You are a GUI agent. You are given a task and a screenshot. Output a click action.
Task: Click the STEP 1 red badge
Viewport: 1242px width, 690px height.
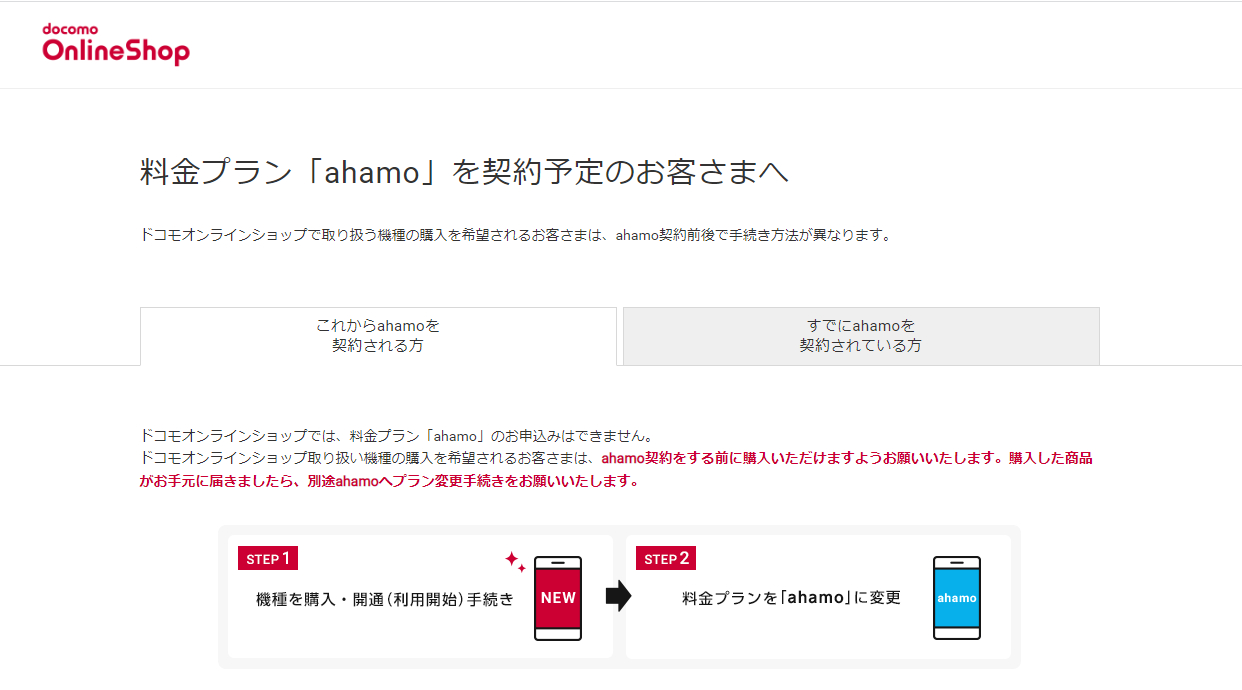pyautogui.click(x=268, y=558)
